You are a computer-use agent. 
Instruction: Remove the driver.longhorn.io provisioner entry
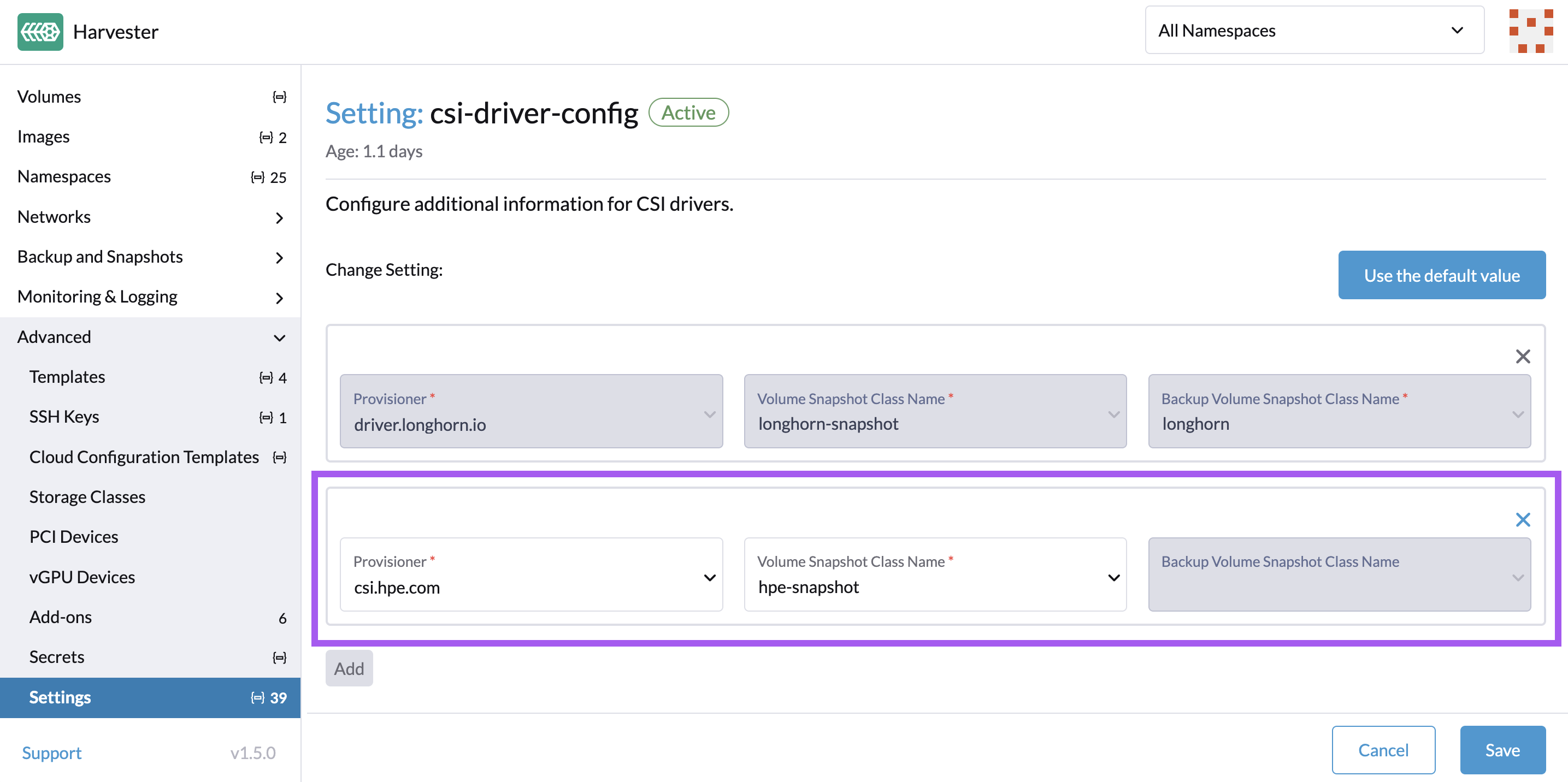(x=1522, y=356)
